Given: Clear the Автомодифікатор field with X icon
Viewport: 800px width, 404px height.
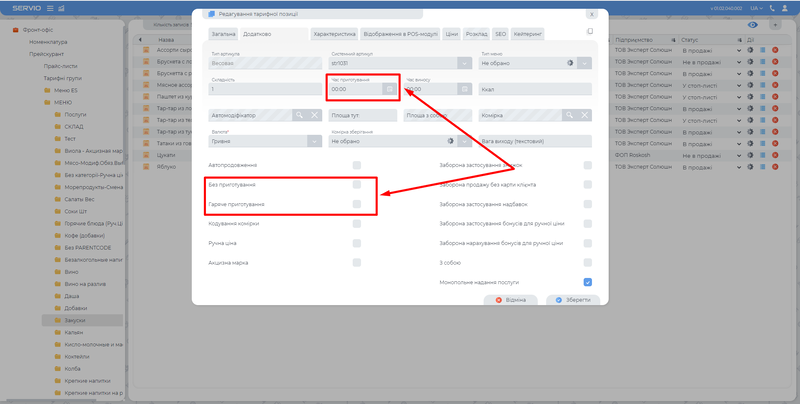Looking at the screenshot, I should click(314, 115).
